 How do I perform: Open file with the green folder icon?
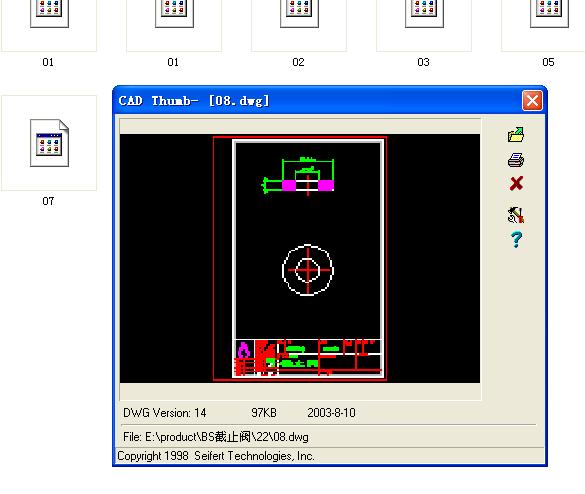(516, 135)
